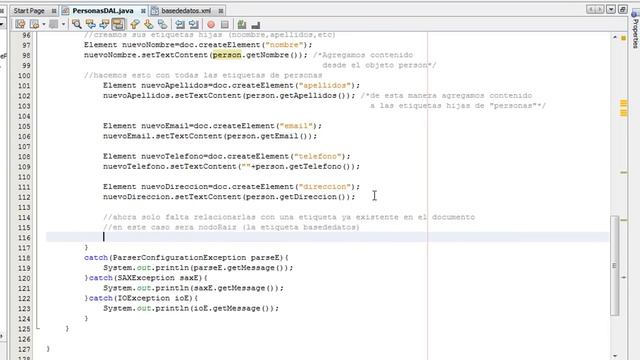Click the Find Selection magnifier icon
This screenshot has height=360, width=640.
pos(76,24)
